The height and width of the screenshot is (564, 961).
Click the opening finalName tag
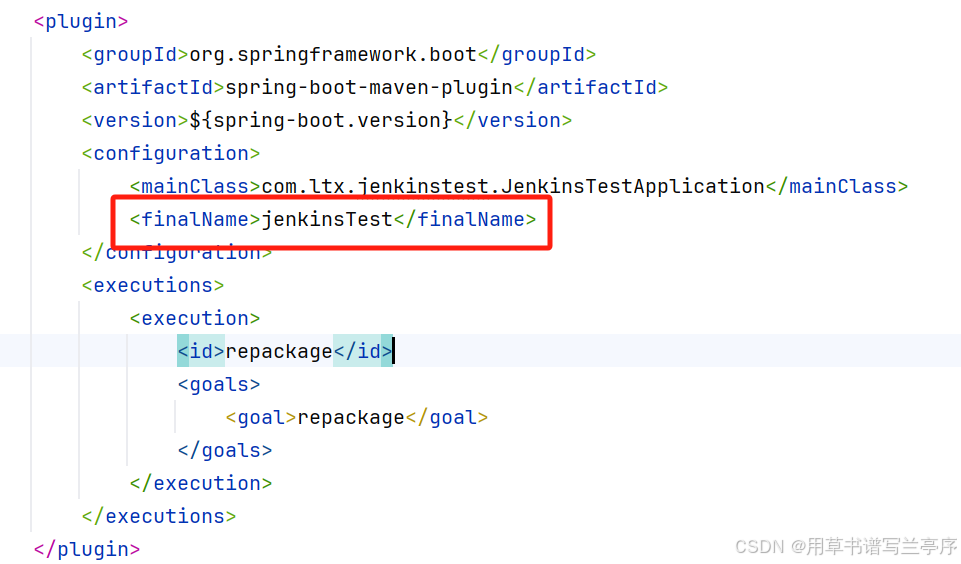coord(196,219)
